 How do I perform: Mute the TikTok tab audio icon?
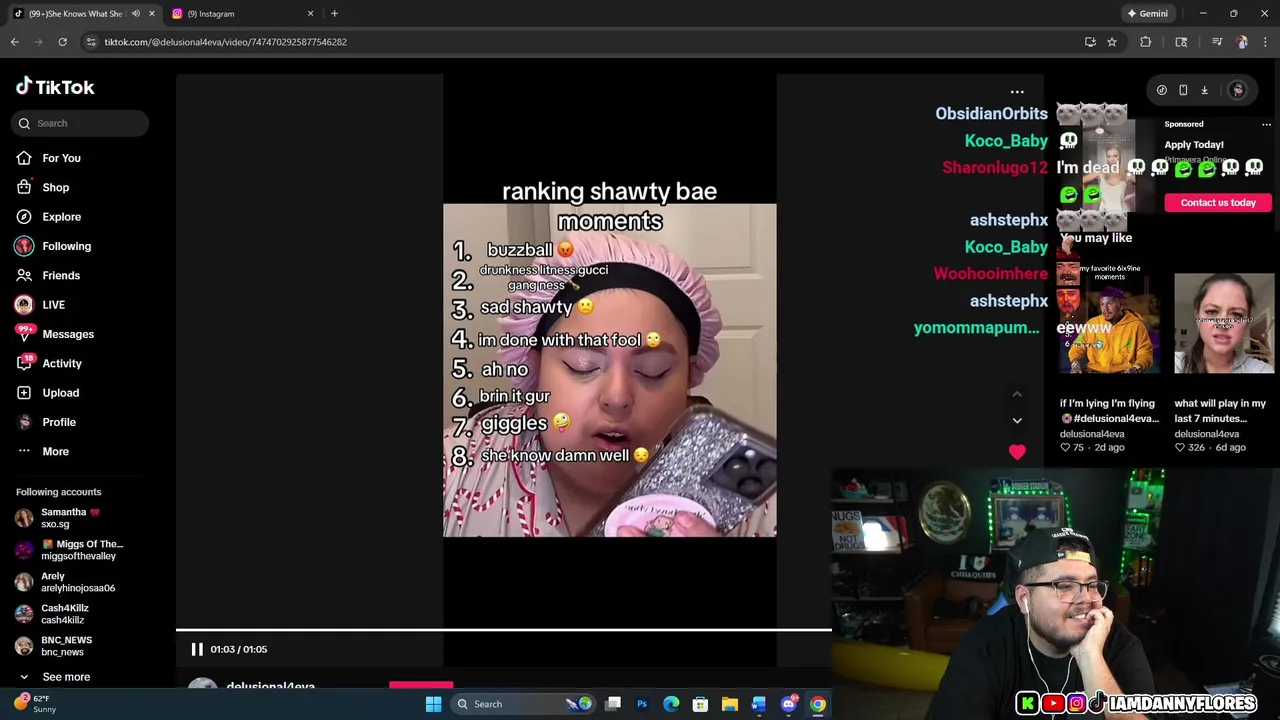pyautogui.click(x=136, y=14)
